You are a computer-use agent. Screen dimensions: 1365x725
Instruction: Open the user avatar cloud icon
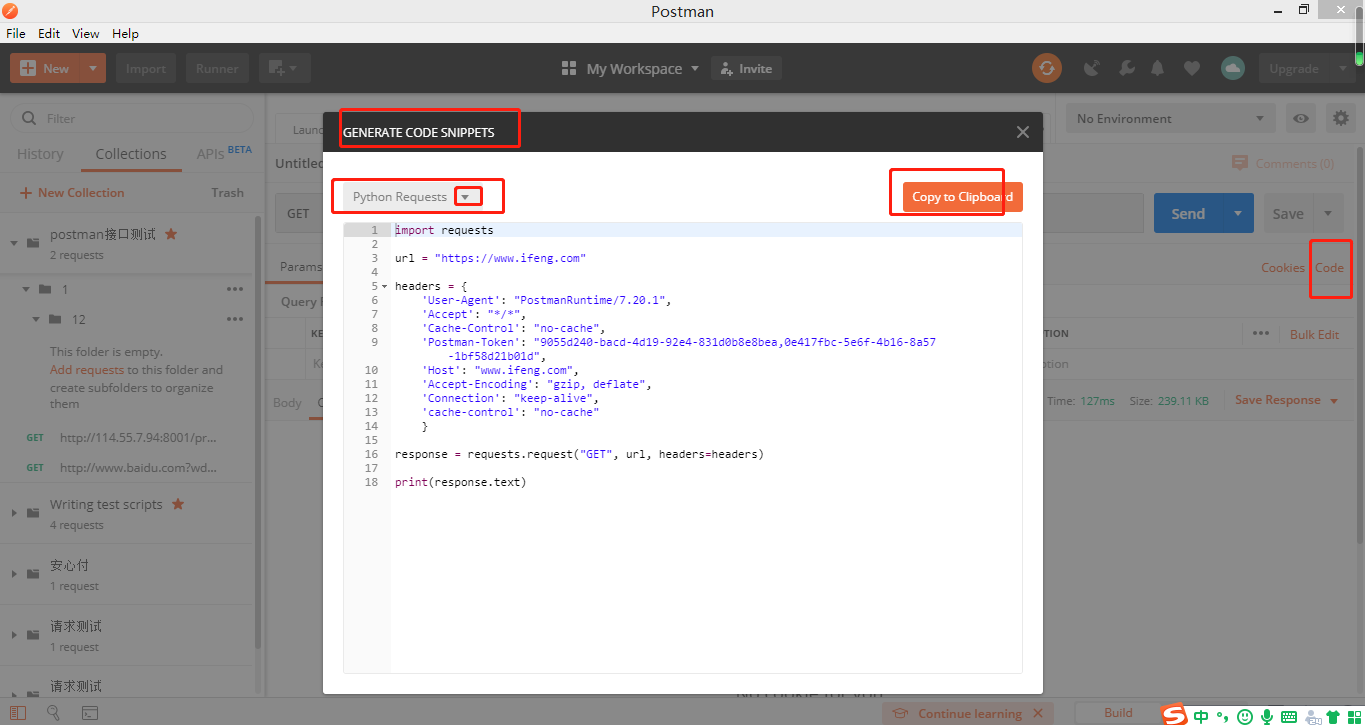click(x=1232, y=68)
